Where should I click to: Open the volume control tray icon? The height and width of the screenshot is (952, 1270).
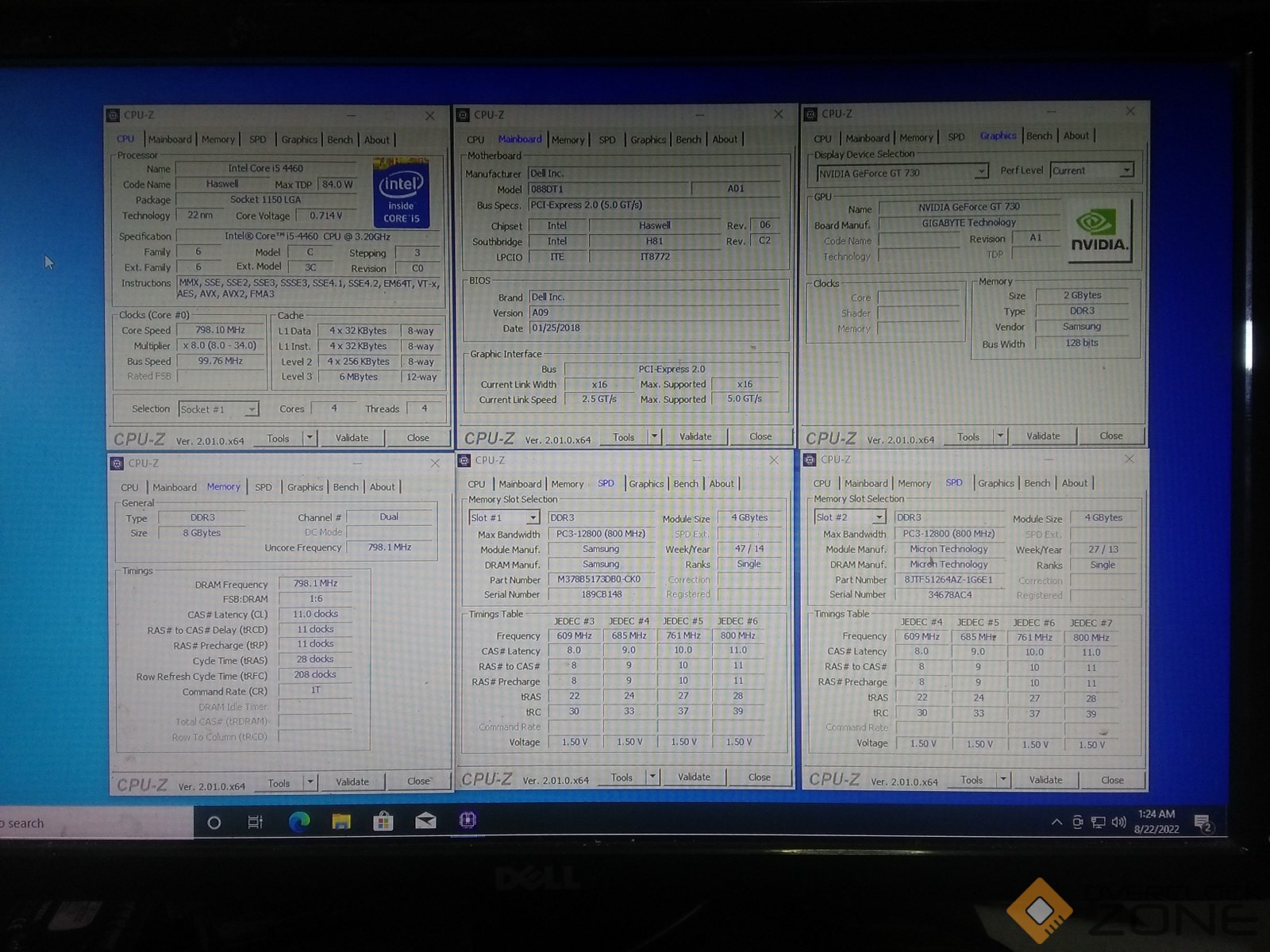pos(1119,822)
